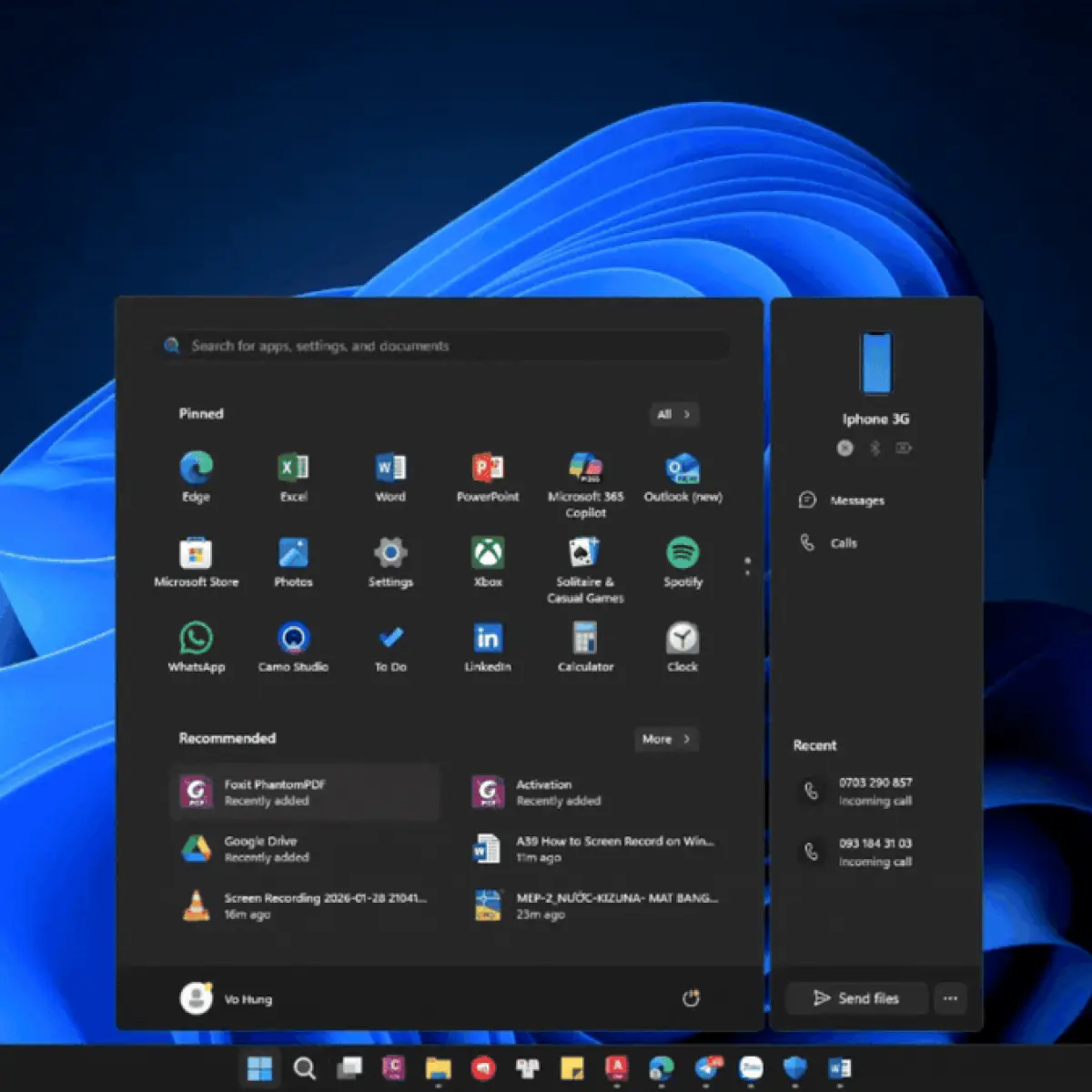This screenshot has height=1092, width=1092.
Task: Open the Word pinned app
Action: pyautogui.click(x=390, y=477)
